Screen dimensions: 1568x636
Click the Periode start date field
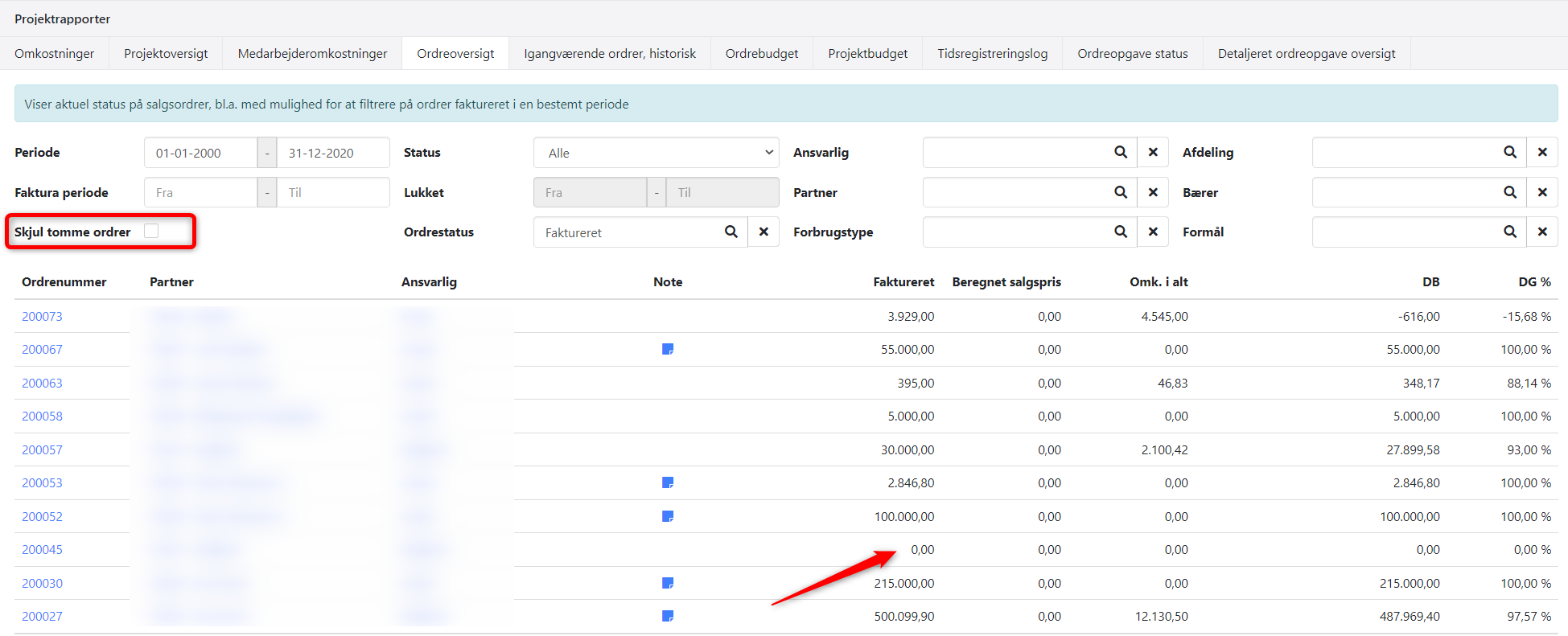coord(200,153)
